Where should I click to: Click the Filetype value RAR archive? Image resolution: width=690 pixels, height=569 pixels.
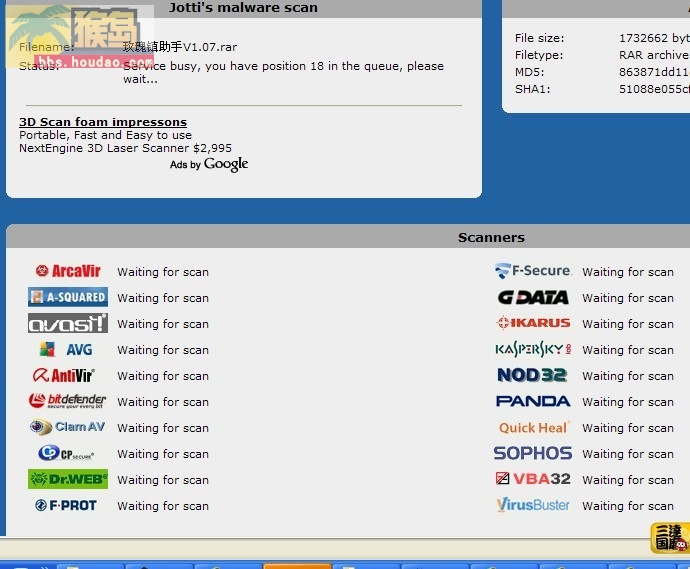coord(654,55)
